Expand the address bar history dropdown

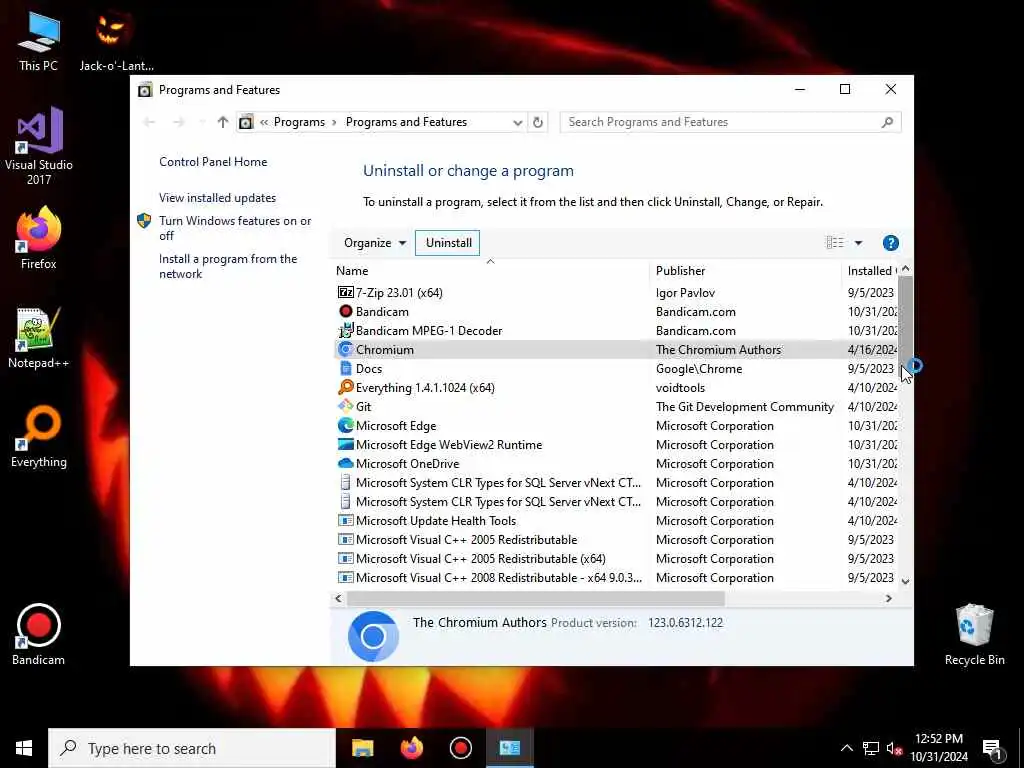point(517,122)
